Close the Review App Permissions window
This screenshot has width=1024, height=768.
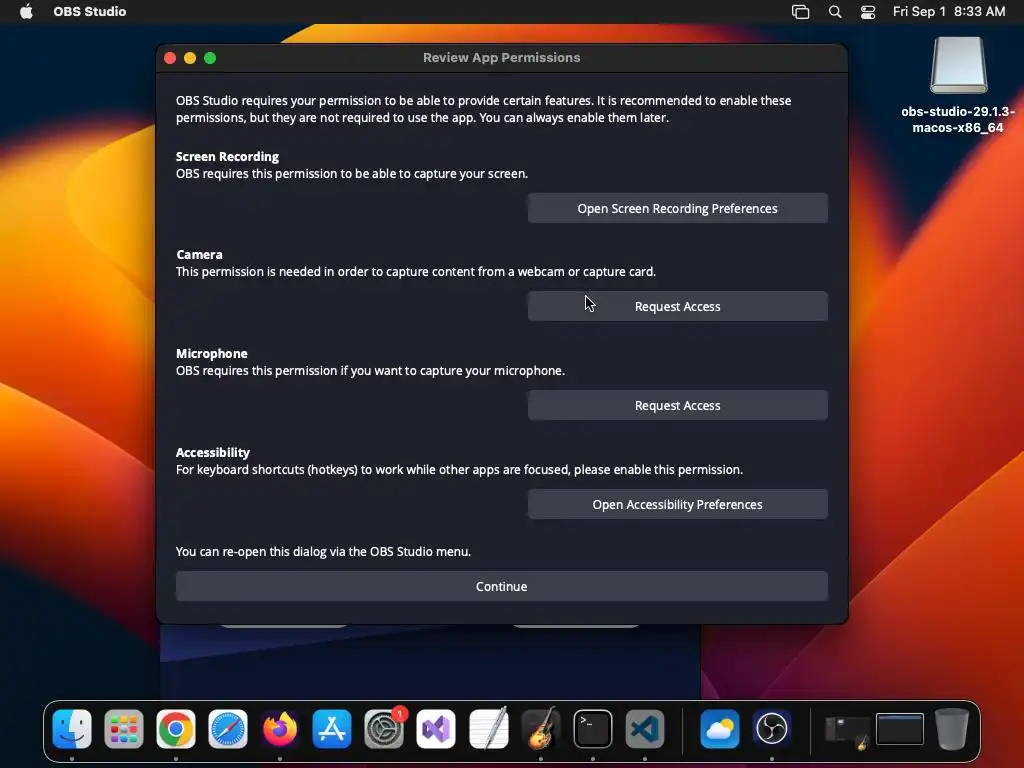tap(170, 58)
